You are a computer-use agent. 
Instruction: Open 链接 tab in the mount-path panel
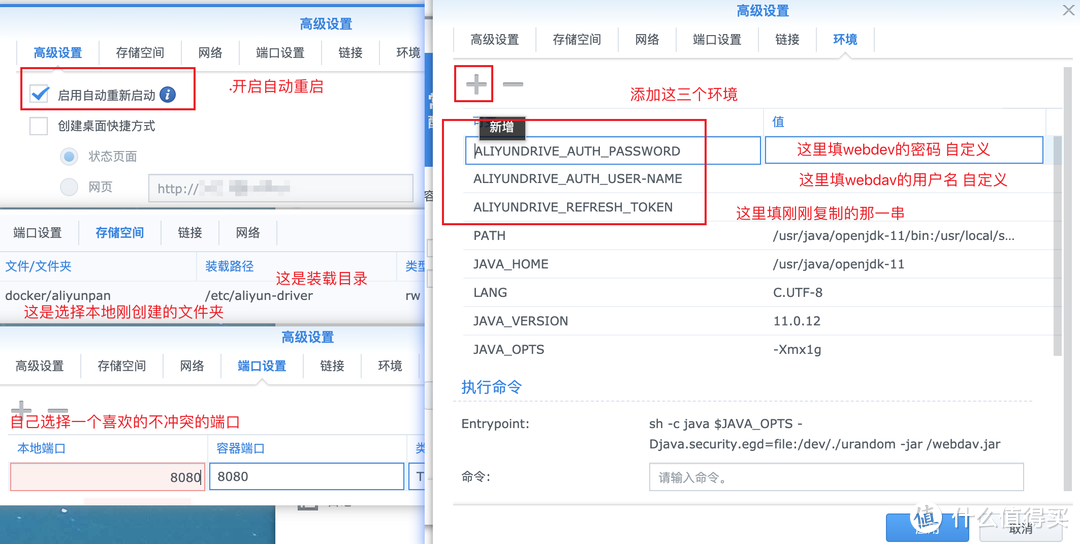(x=190, y=233)
